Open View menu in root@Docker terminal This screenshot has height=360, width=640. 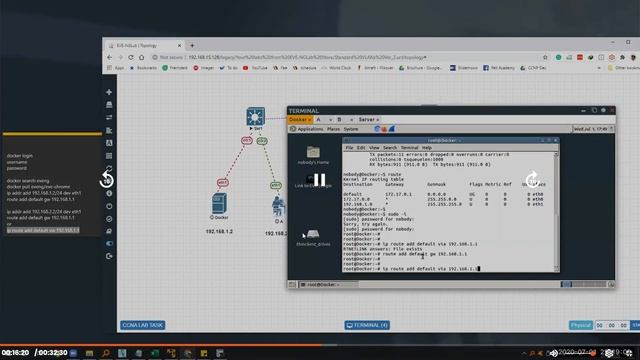(374, 148)
